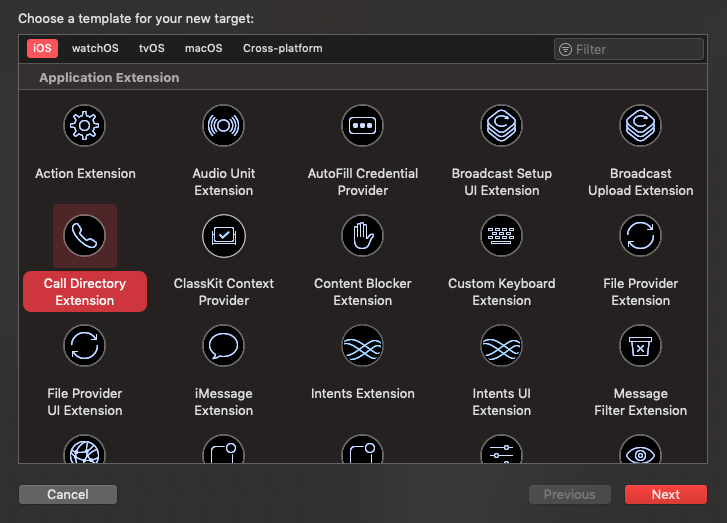The image size is (727, 523).
Task: Pick the Intents UI Extension icon
Action: (501, 346)
